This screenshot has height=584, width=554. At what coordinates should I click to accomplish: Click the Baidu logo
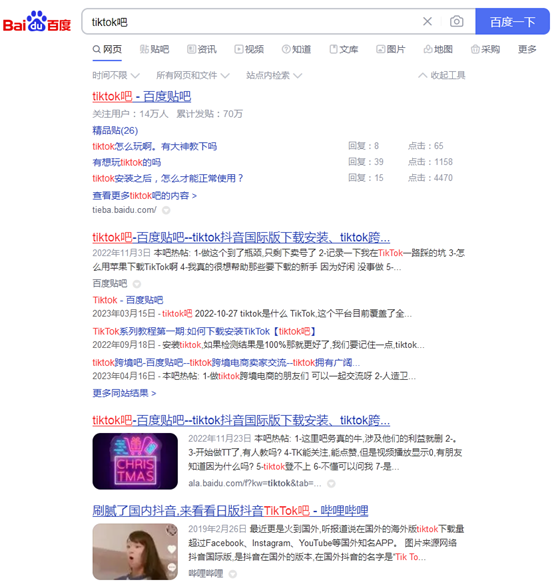[37, 22]
